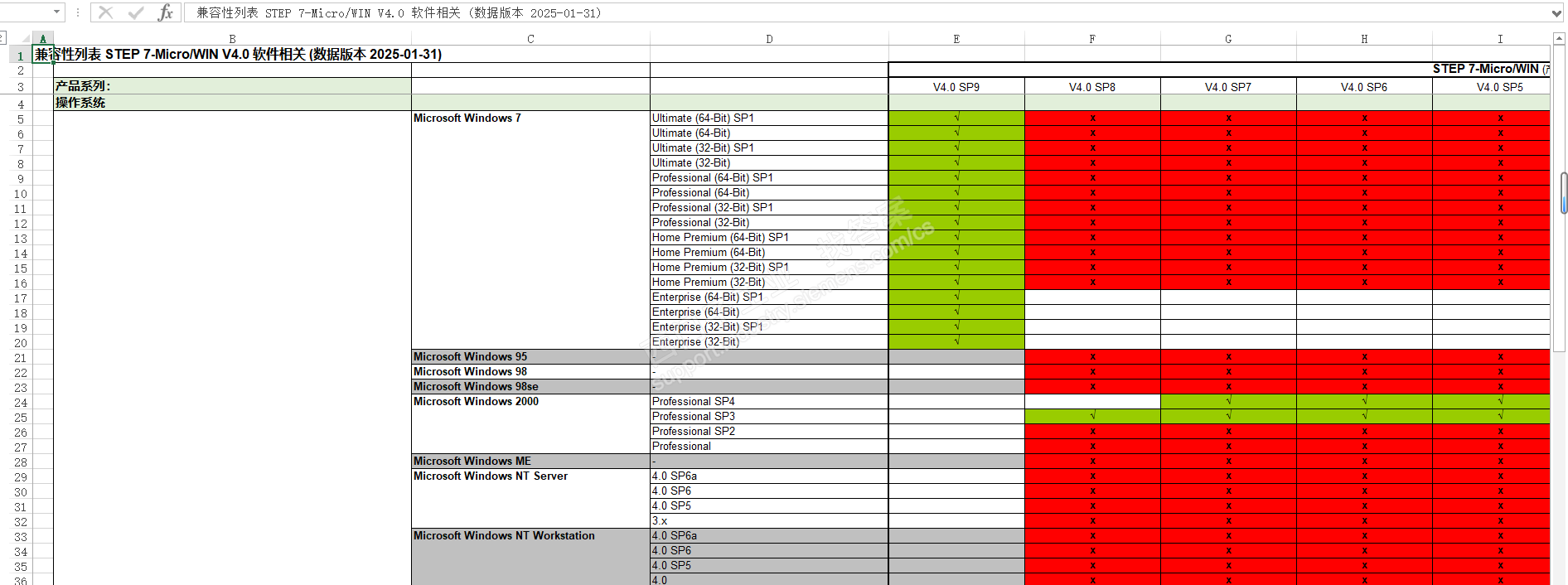Click the green check cell for Professional SP4 under V4.0 SP7

point(1228,402)
